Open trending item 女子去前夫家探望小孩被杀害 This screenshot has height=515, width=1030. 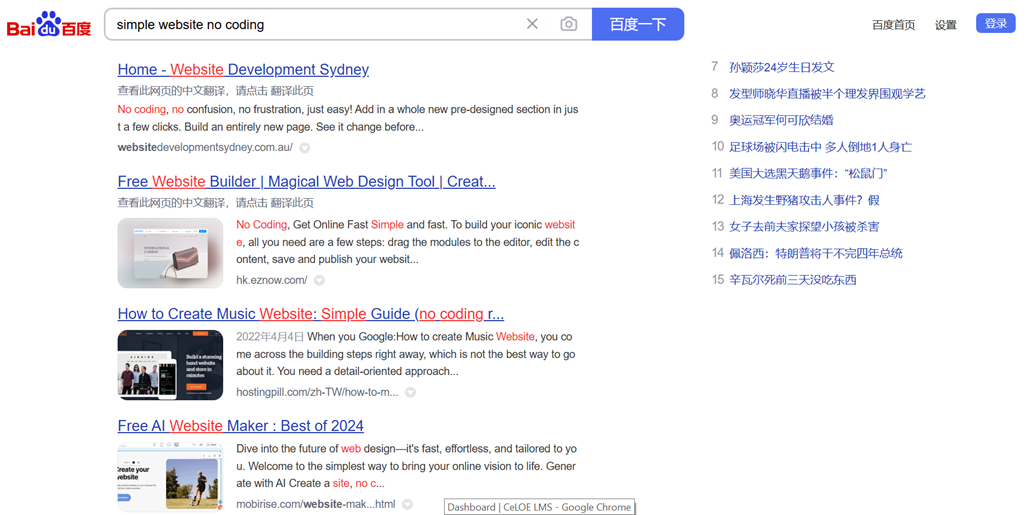click(804, 227)
